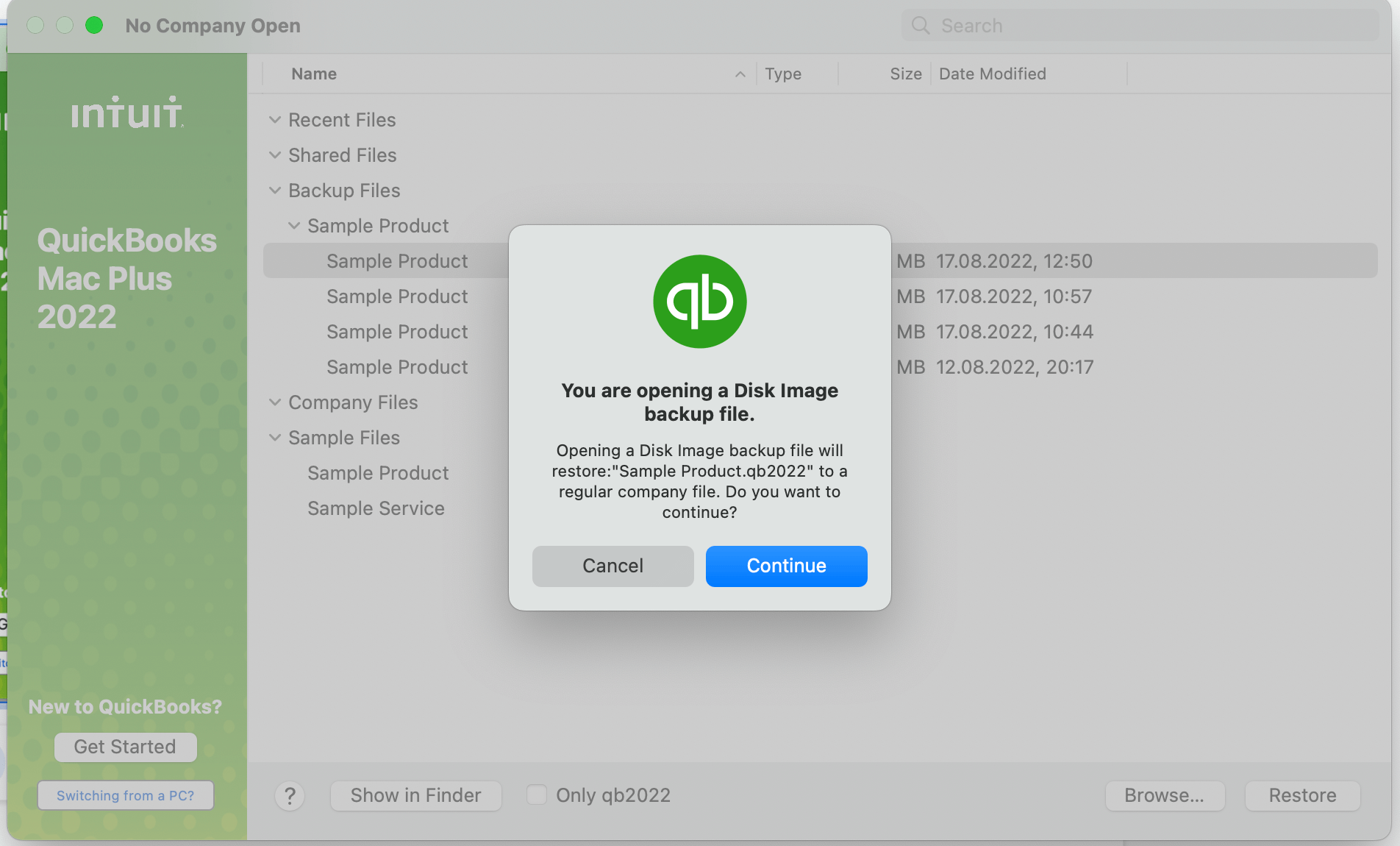Image resolution: width=1400 pixels, height=846 pixels.
Task: Click the Recent Files chevron icon
Action: coord(275,119)
